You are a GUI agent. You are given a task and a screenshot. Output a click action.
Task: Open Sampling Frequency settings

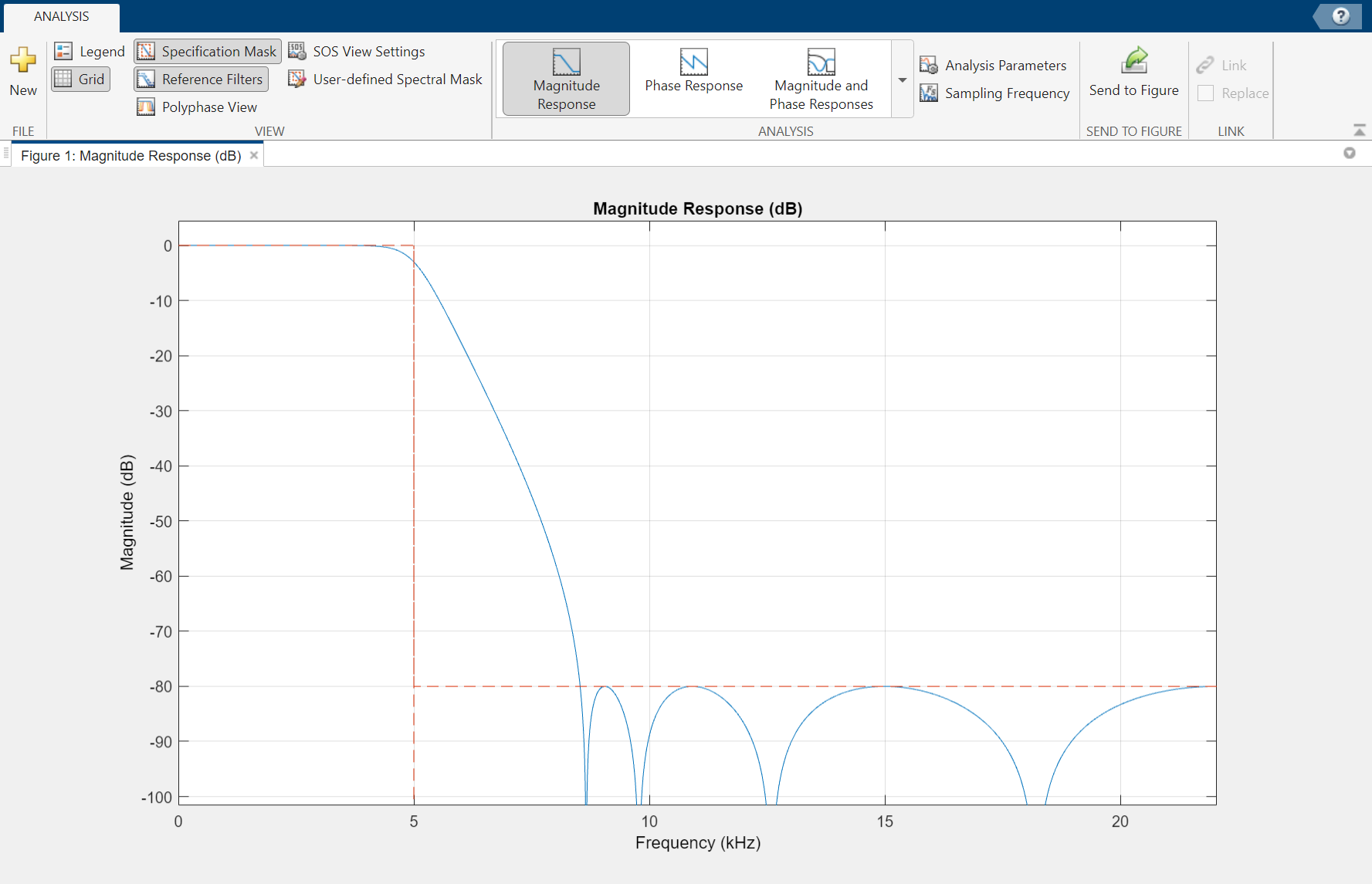(x=994, y=93)
